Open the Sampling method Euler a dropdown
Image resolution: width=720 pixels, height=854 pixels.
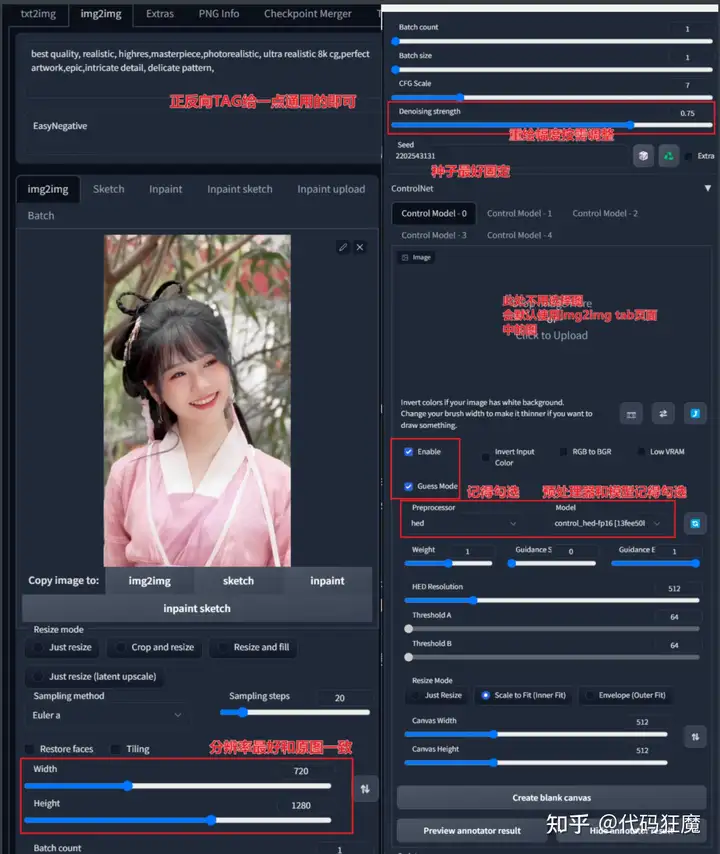[x=107, y=715]
